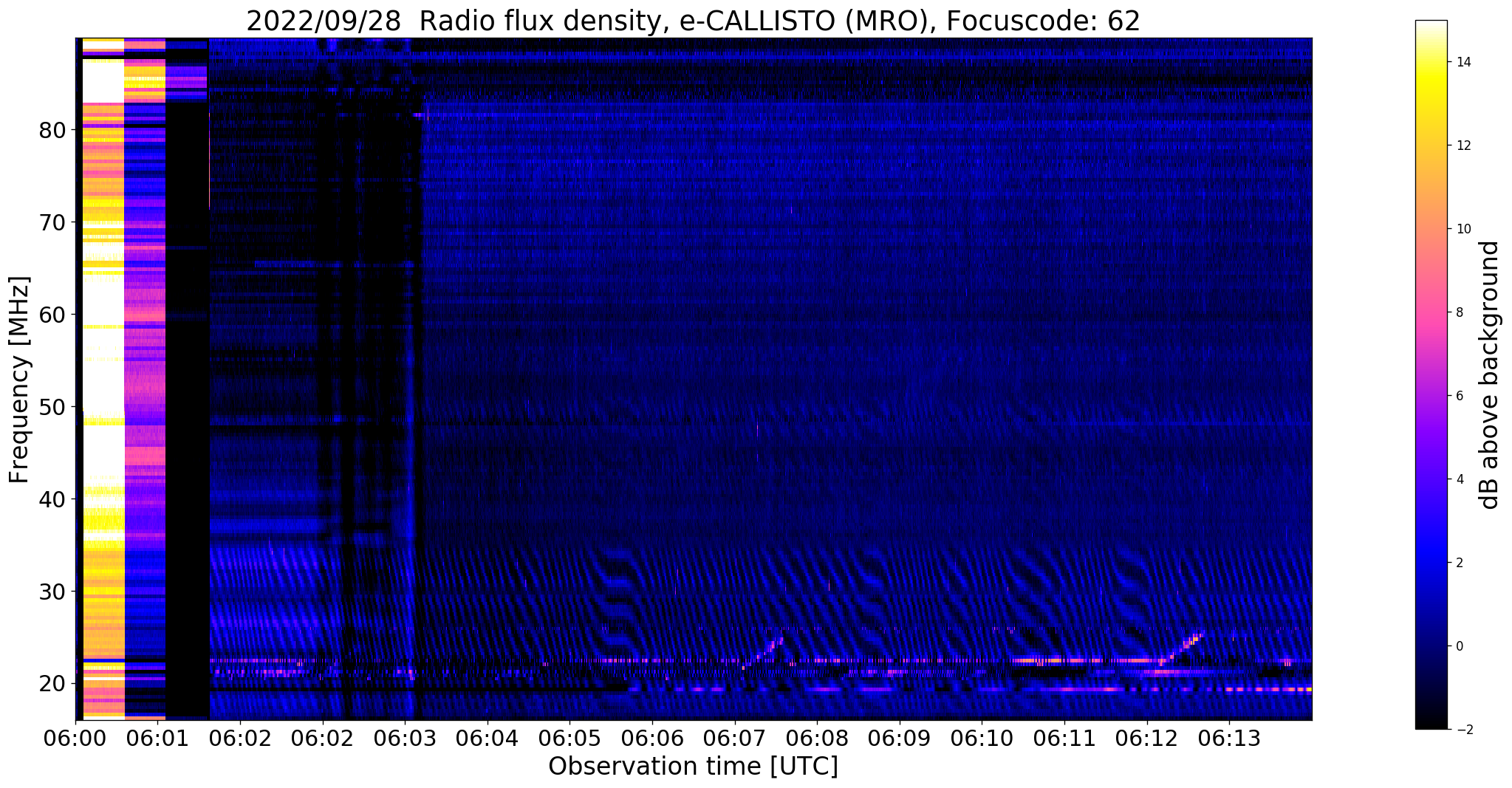The width and height of the screenshot is (1512, 788).
Task: Select the 70 tick on frequency axis
Action: pyautogui.click(x=52, y=222)
